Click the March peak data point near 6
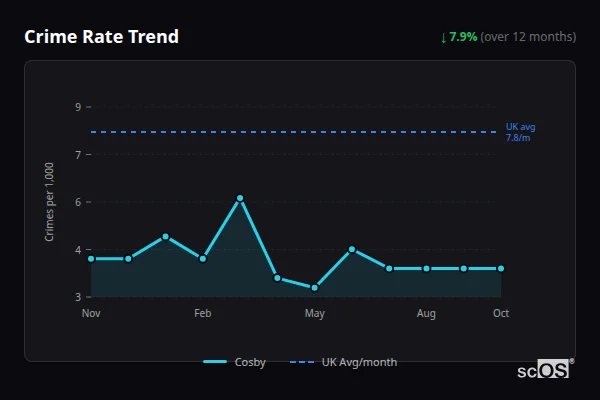 click(240, 198)
